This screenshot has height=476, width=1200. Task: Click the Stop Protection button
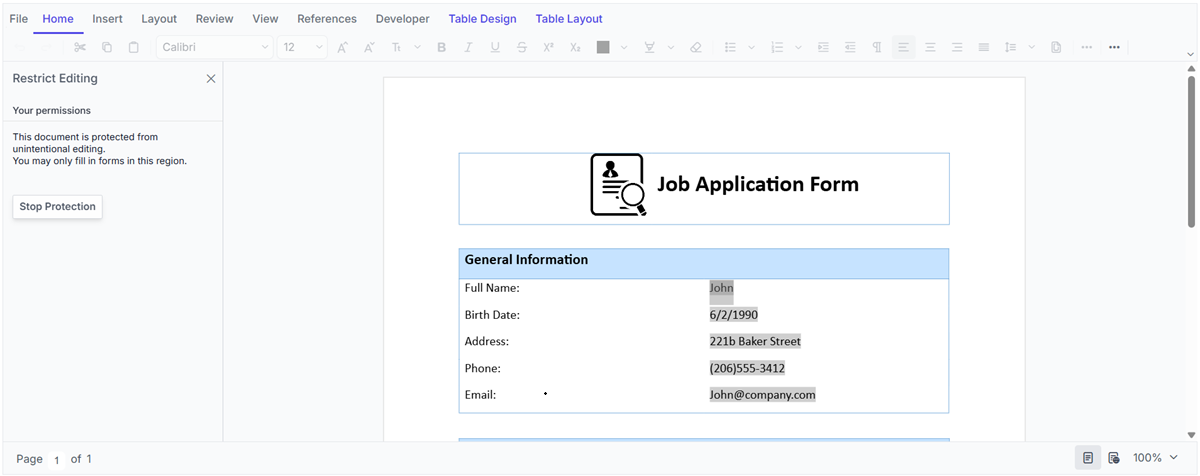pos(58,207)
